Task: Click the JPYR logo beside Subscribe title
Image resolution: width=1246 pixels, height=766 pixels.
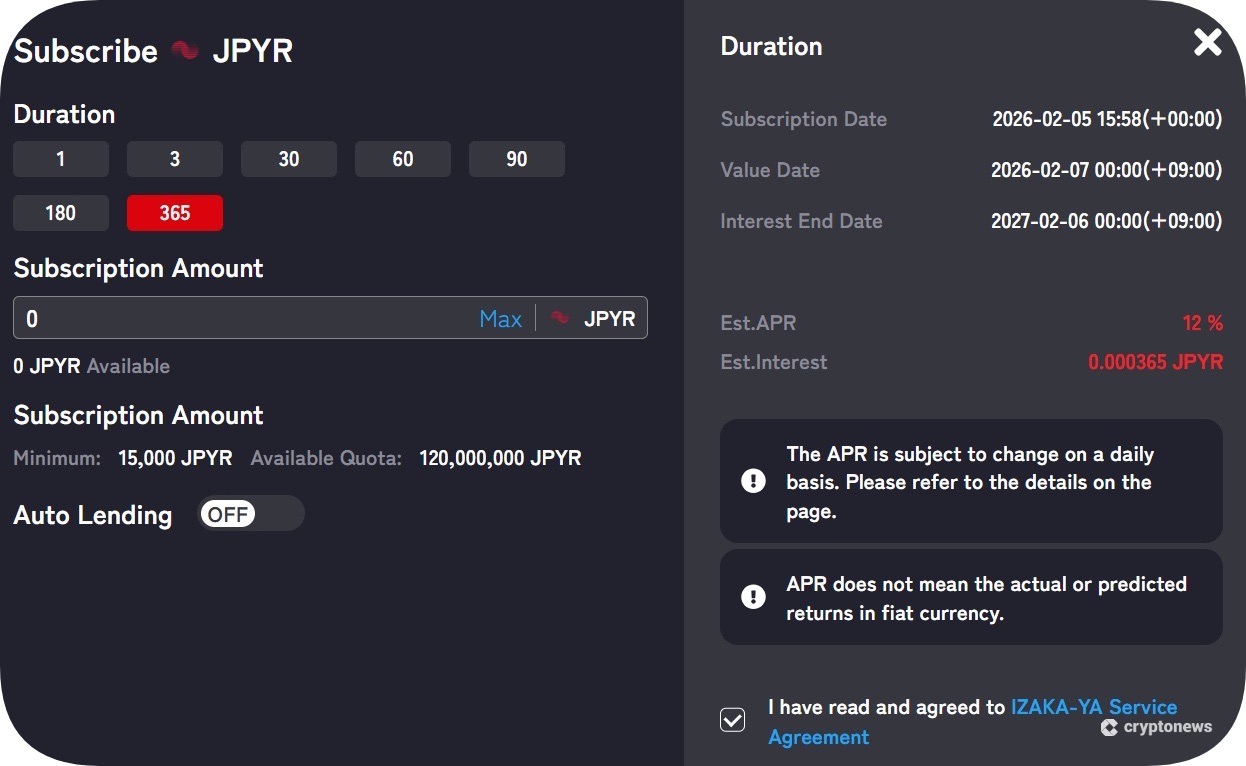Action: (185, 51)
